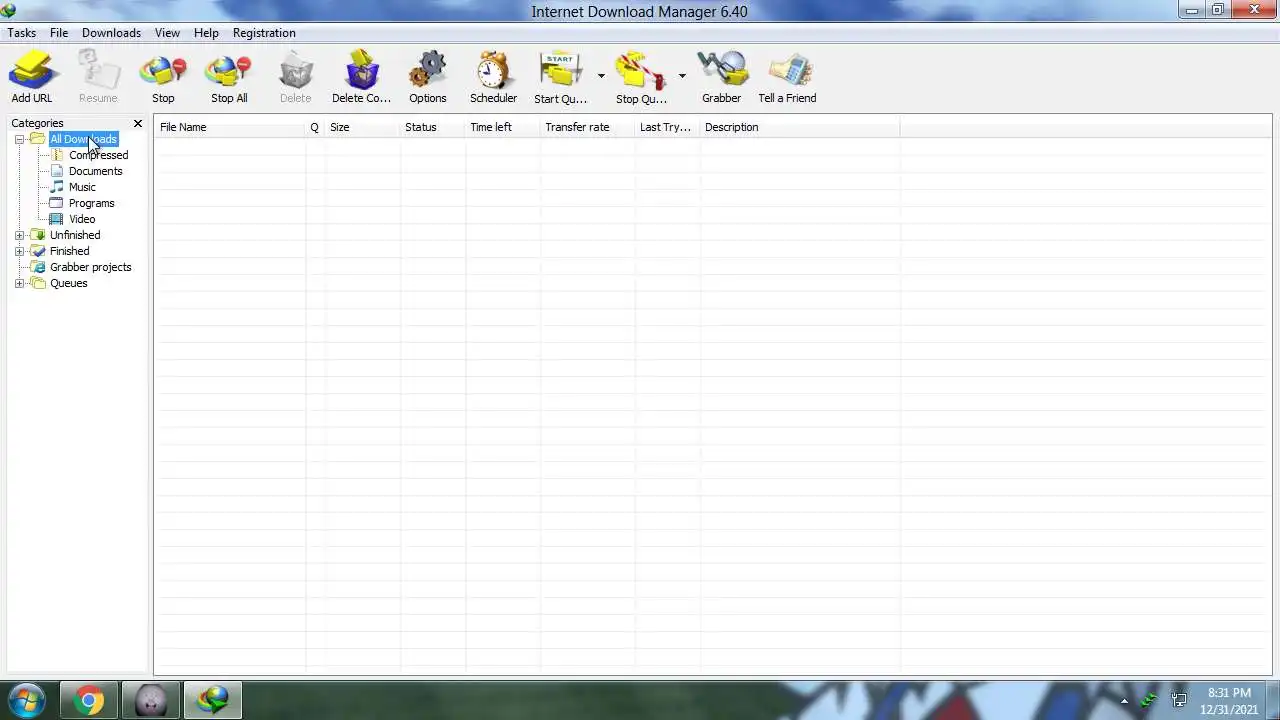The image size is (1280, 720).
Task: Open the View menu
Action: [x=167, y=33]
